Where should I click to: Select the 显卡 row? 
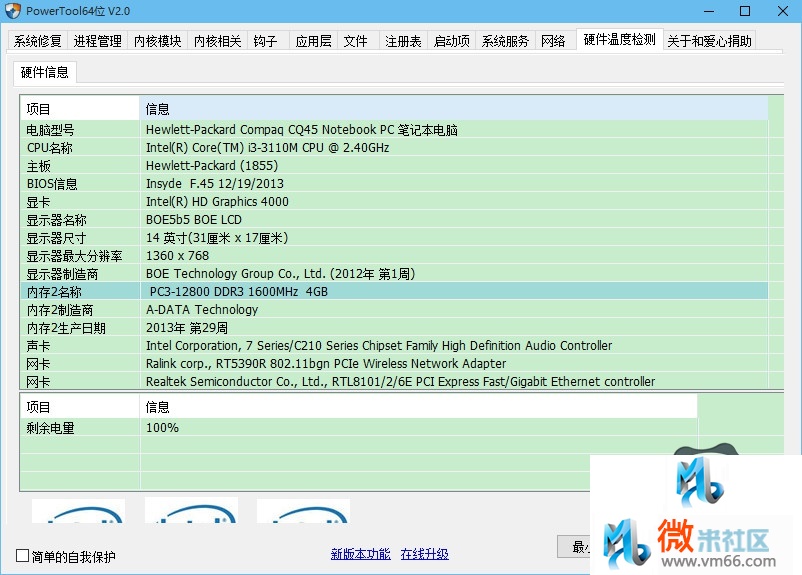(x=394, y=202)
